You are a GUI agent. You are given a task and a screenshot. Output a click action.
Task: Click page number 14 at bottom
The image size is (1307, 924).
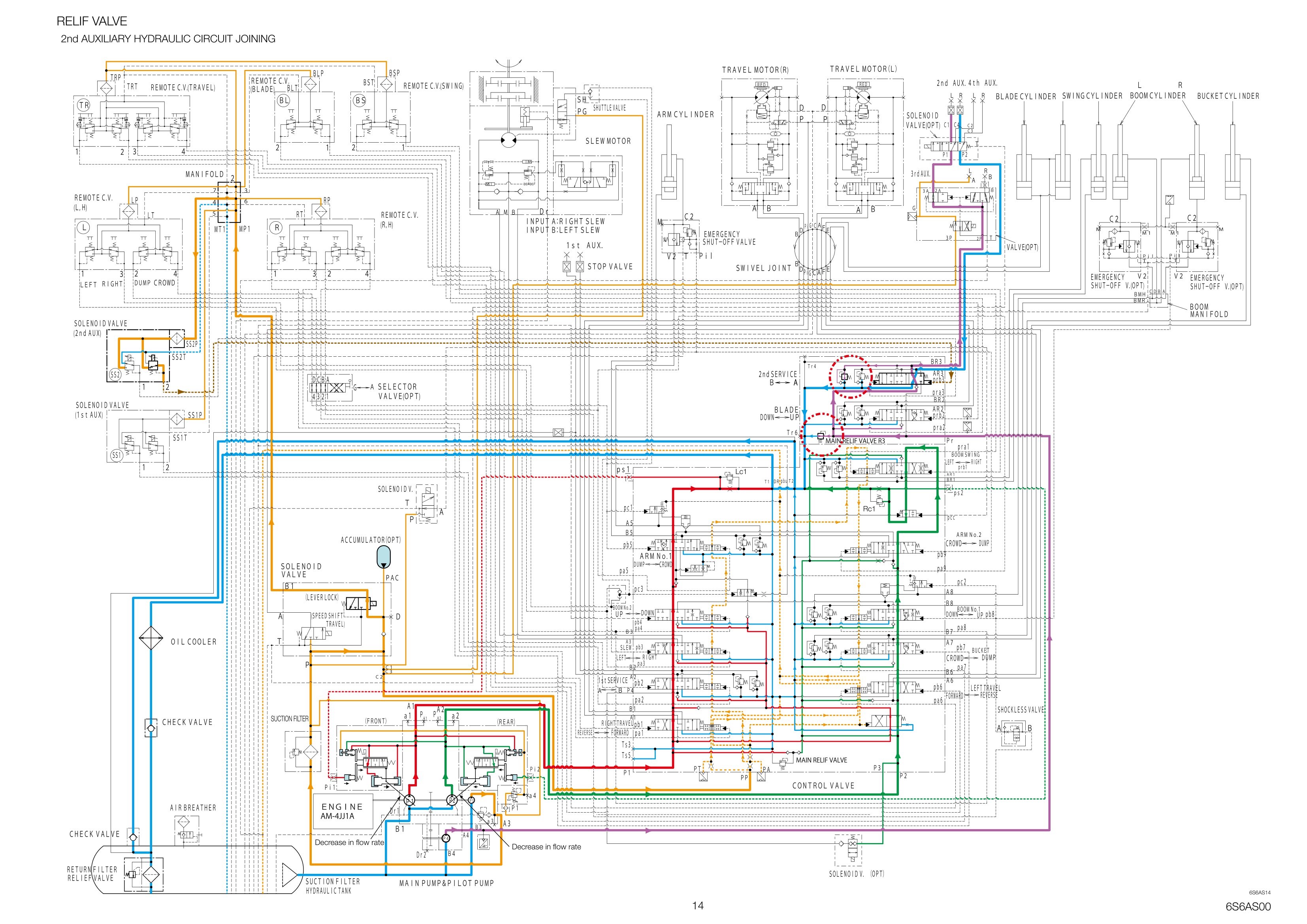(698, 906)
